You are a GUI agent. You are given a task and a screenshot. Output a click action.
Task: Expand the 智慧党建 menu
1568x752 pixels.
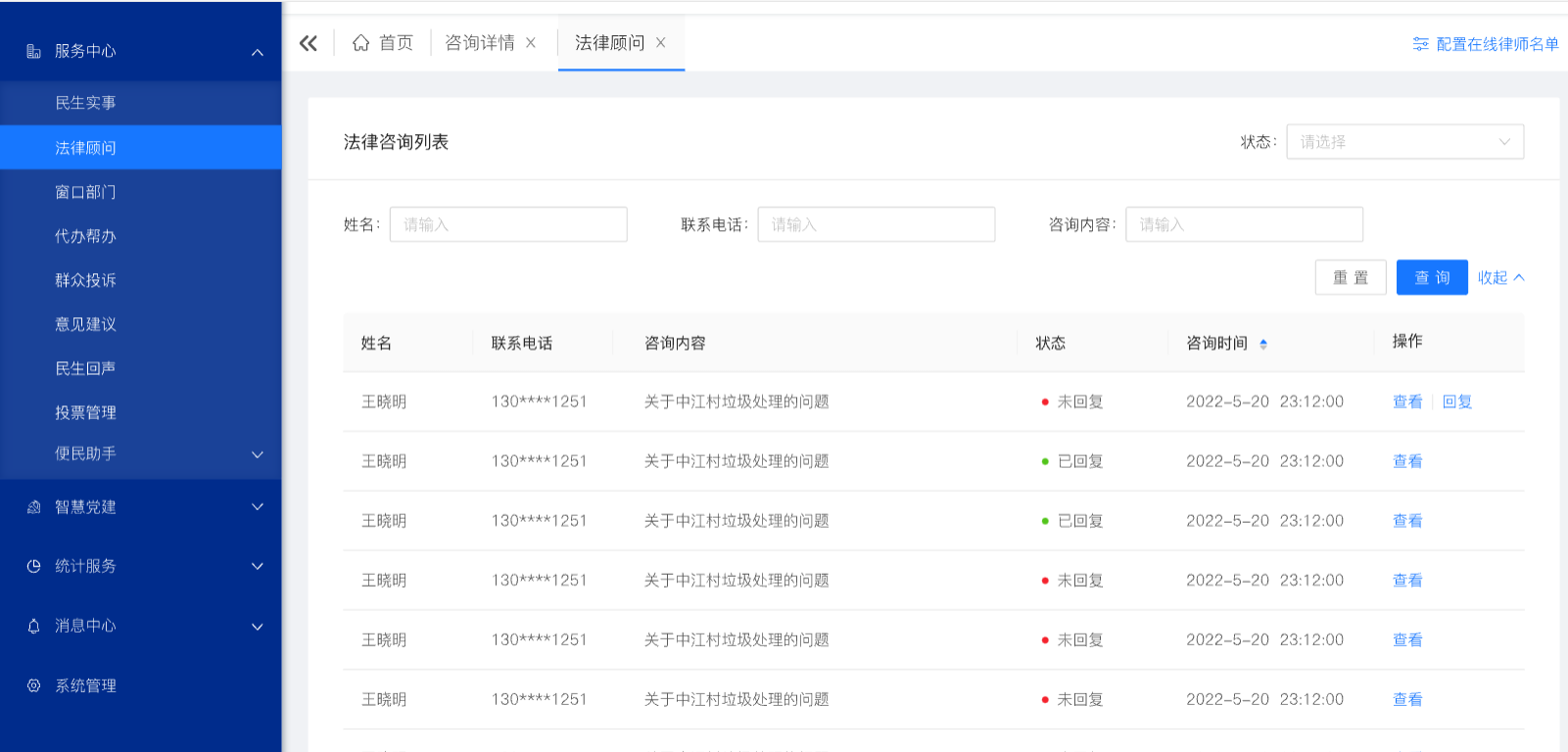258,507
